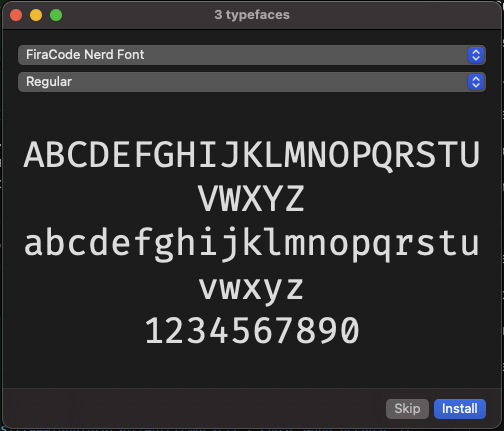This screenshot has width=504, height=431.
Task: Zoom window with green button
Action: click(56, 15)
